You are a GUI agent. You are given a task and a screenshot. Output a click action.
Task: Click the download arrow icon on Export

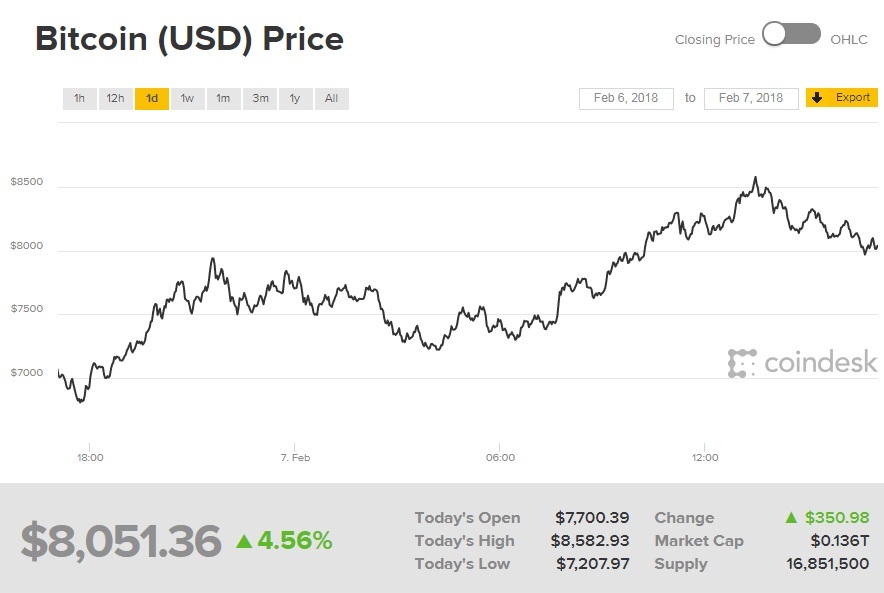[x=817, y=97]
